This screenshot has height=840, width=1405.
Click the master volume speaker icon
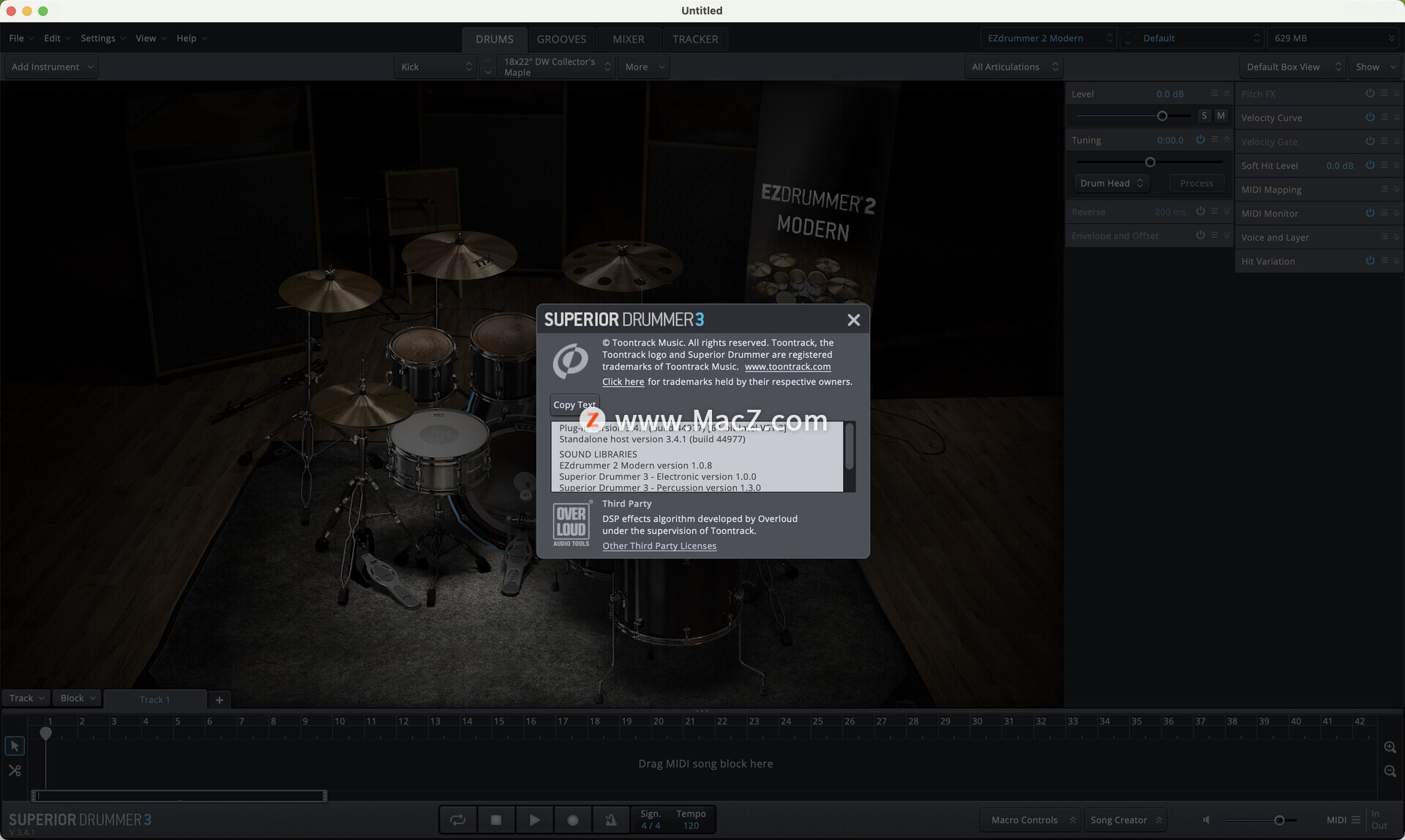point(1207,820)
